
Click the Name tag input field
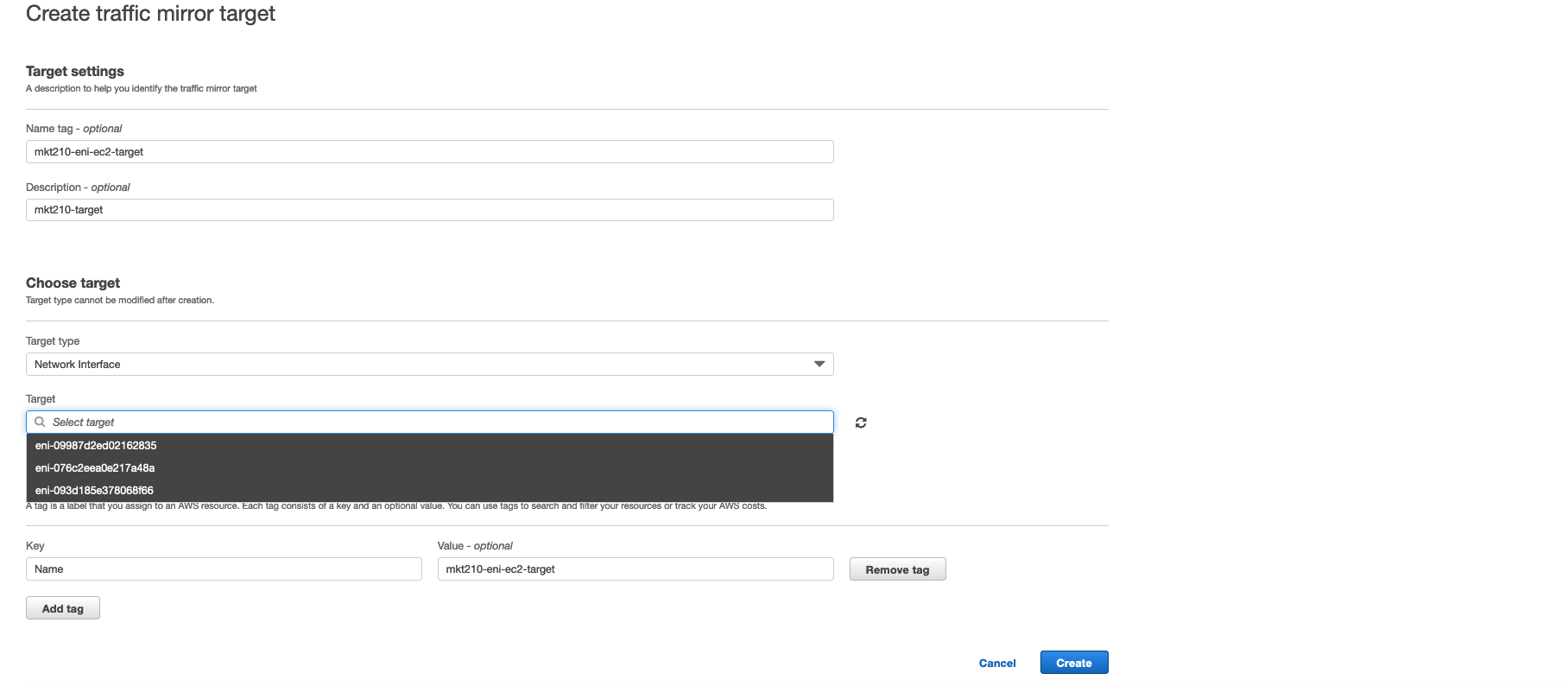pos(430,152)
